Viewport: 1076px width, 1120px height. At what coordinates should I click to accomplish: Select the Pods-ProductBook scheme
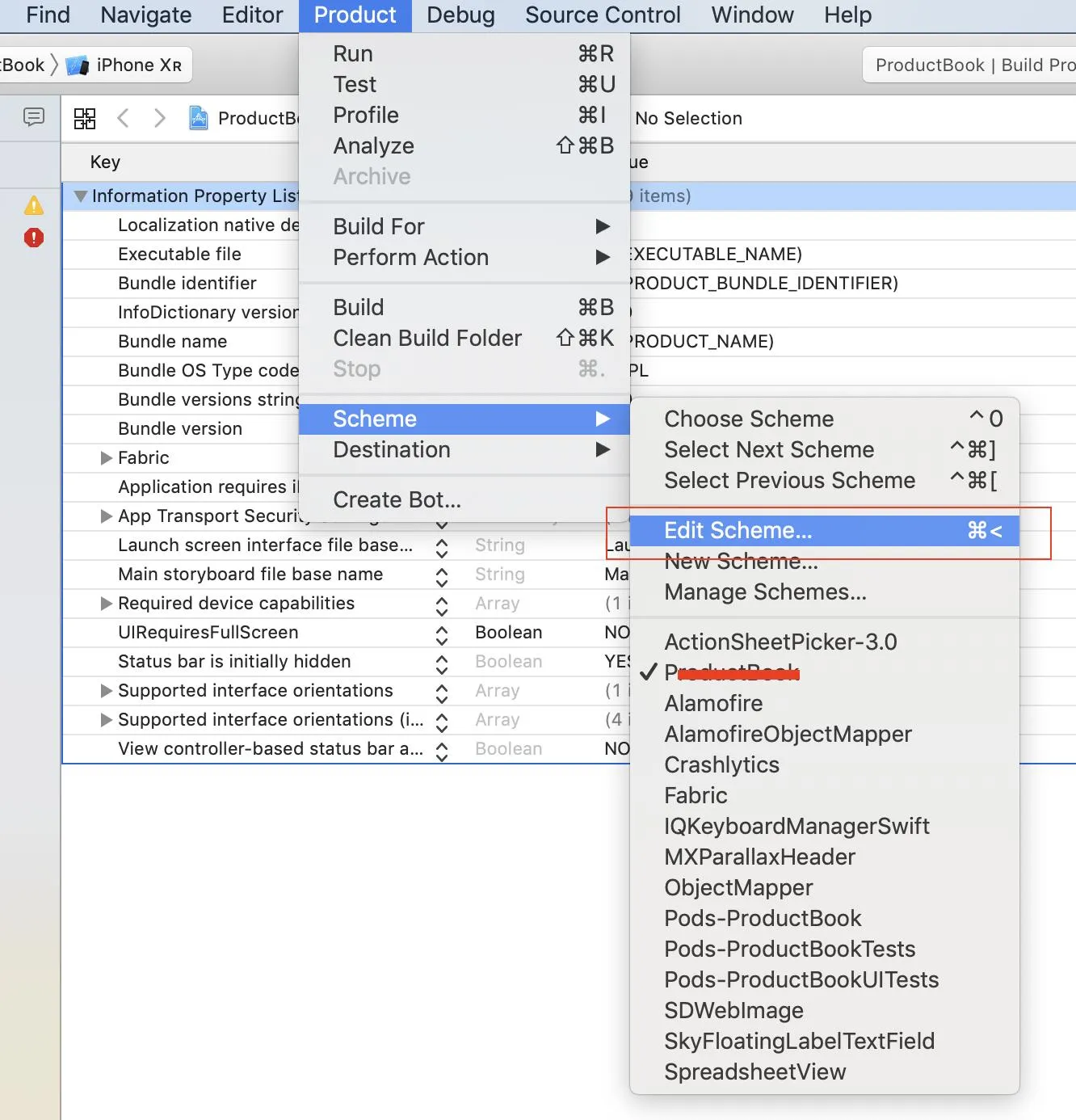tap(825, 918)
